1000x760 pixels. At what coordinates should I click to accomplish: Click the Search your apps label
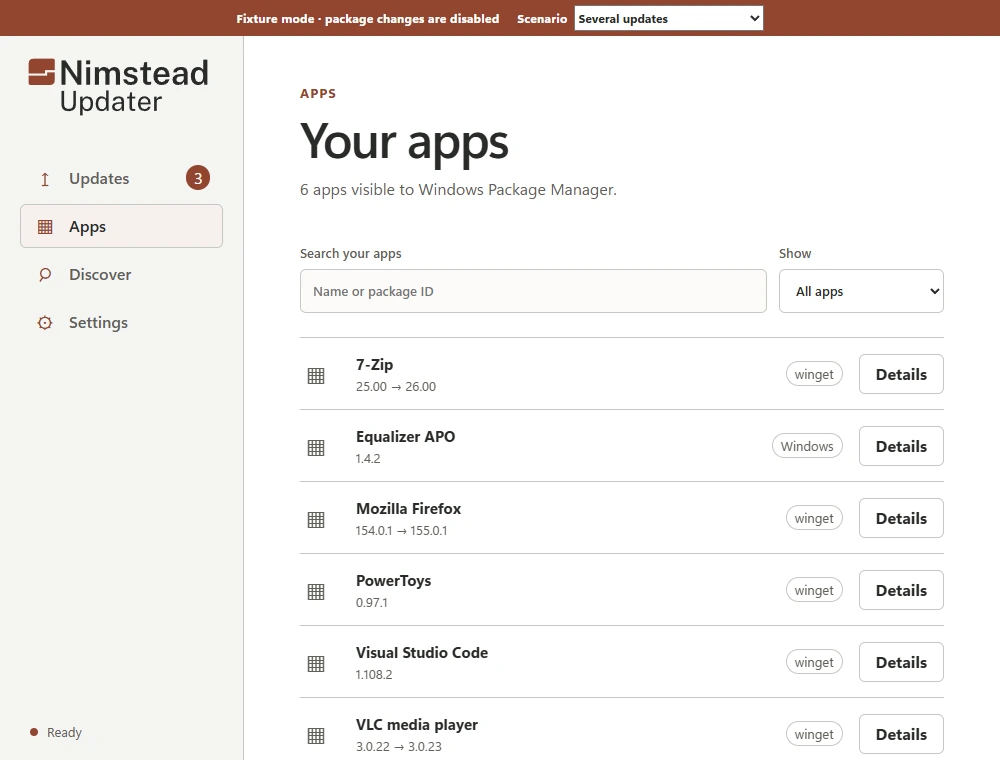(351, 253)
